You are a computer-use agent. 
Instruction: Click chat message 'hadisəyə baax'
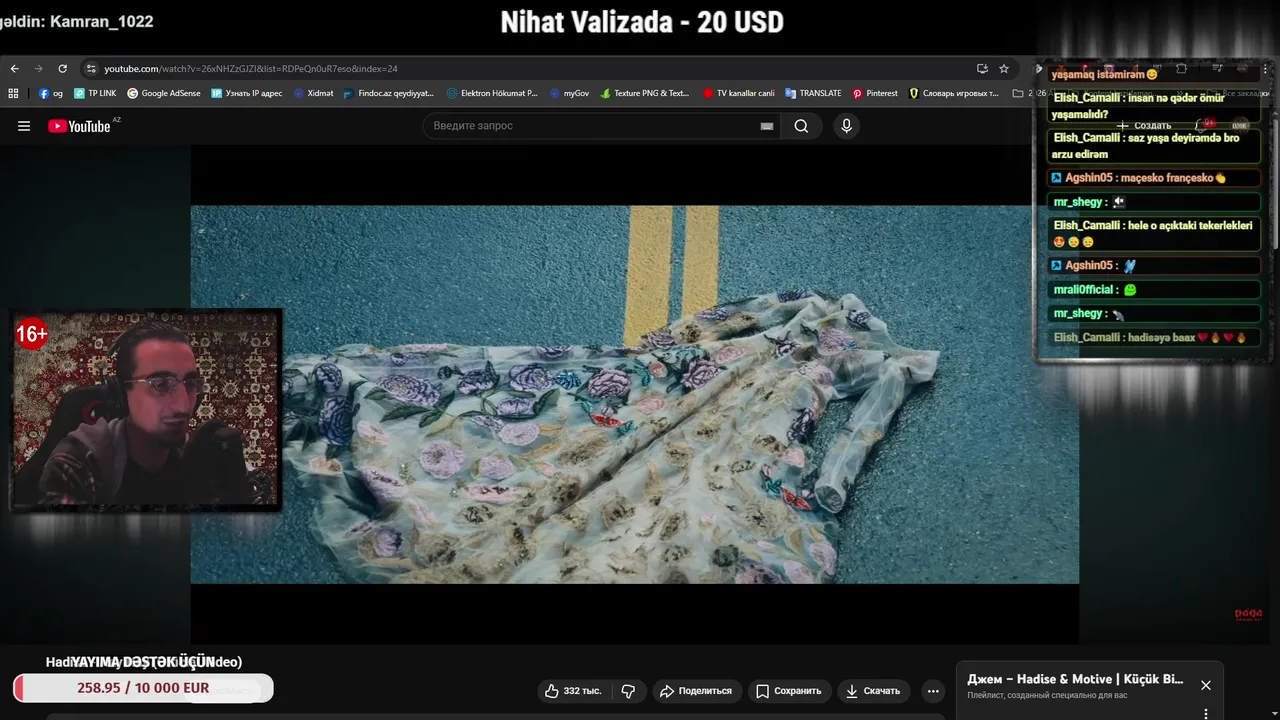click(1153, 338)
